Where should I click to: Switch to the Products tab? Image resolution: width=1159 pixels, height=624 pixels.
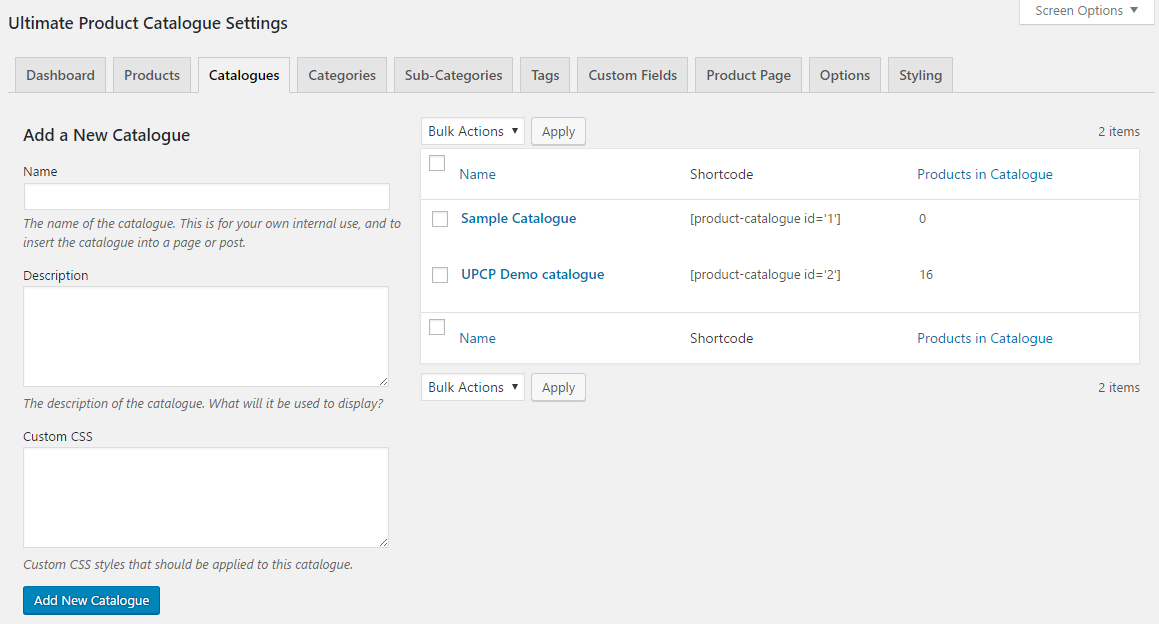click(x=152, y=75)
